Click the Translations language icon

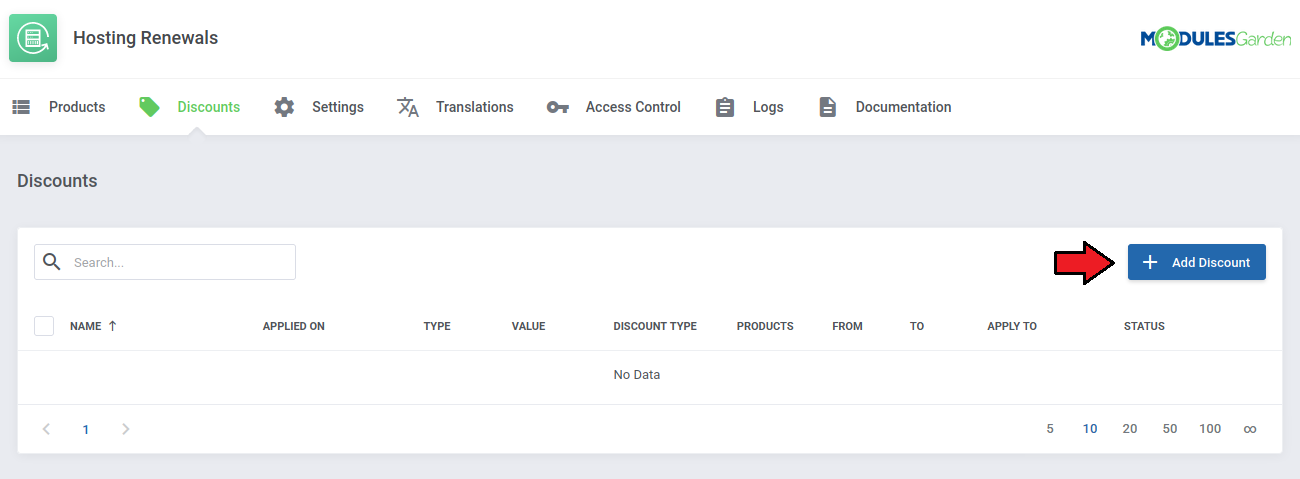[x=408, y=107]
